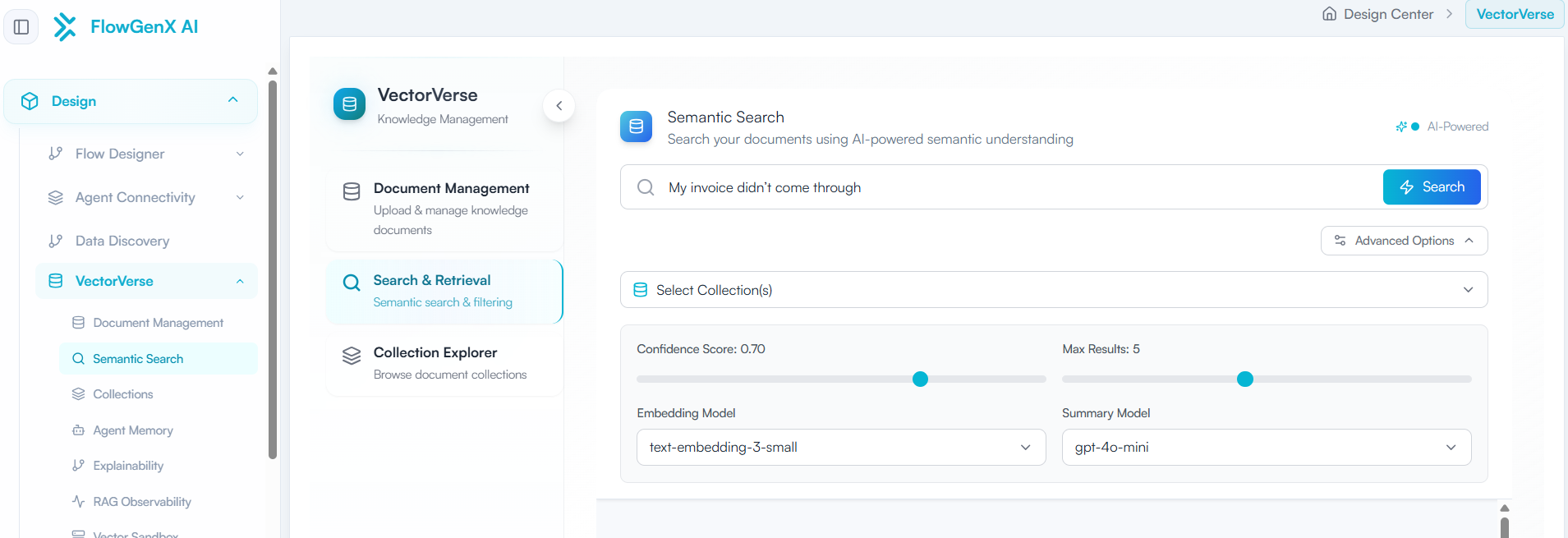The image size is (1568, 538).
Task: Toggle the sidebar panel icon
Action: coord(21,27)
